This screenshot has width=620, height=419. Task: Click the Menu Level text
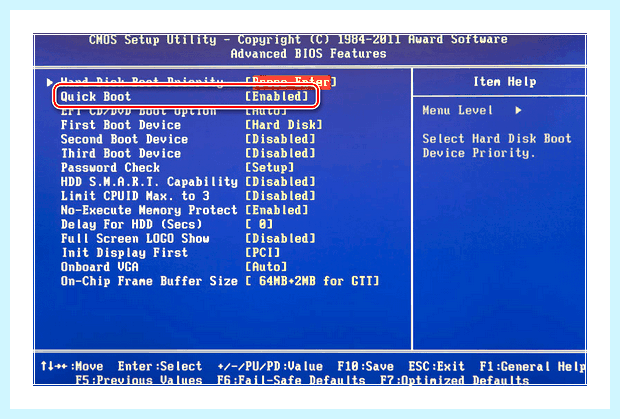tap(457, 110)
